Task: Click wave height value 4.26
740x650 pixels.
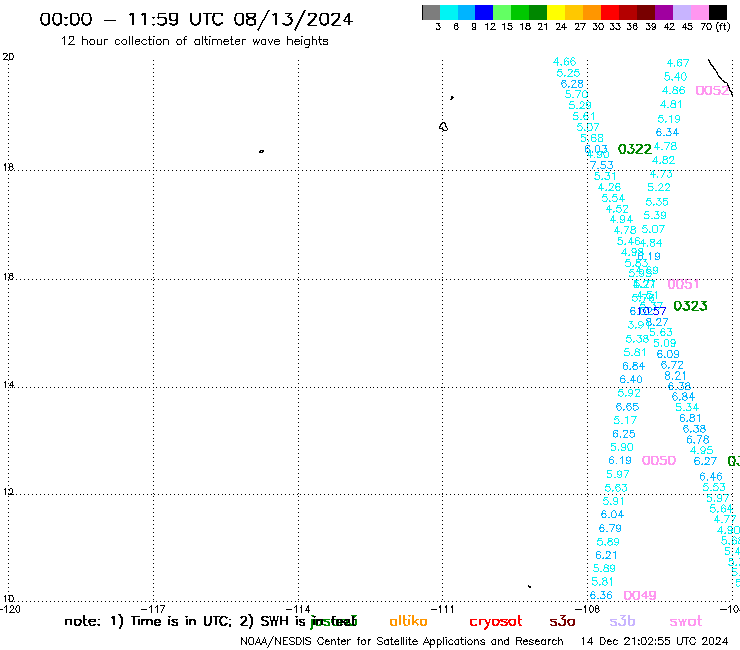Action: (x=609, y=187)
